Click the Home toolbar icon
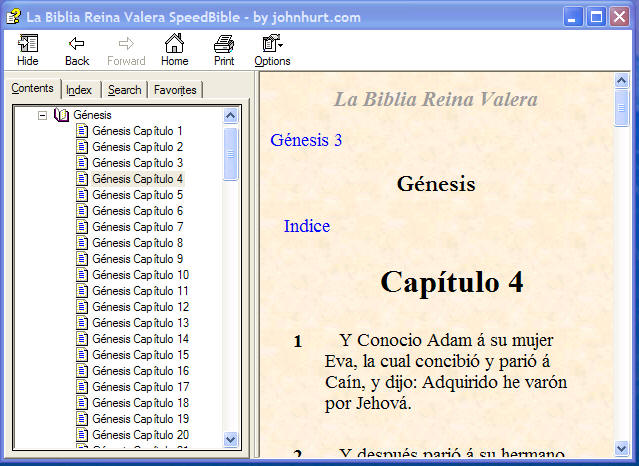Screen dimensions: 639x466 174,43
